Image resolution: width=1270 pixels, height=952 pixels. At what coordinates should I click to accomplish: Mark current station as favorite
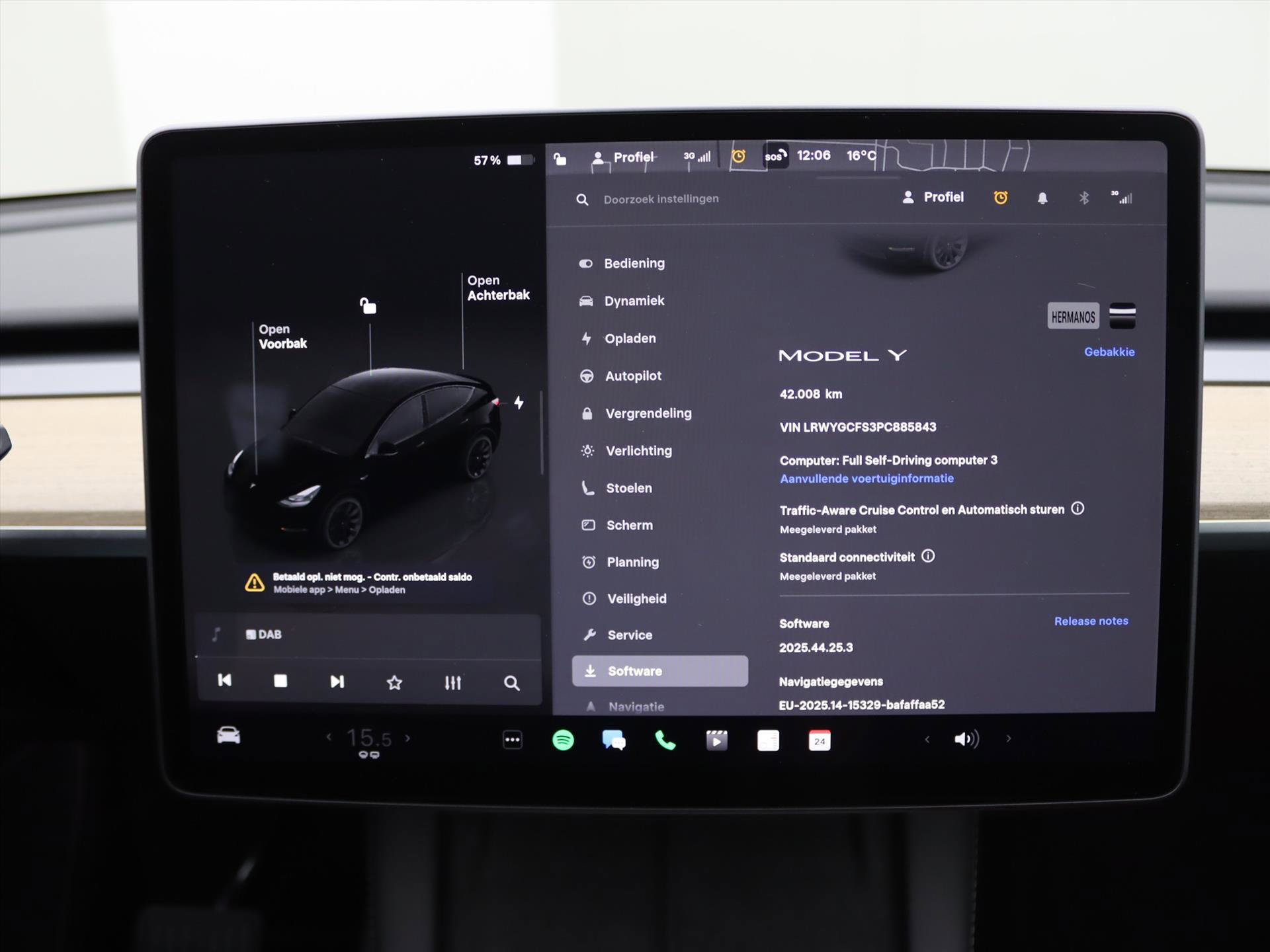click(394, 682)
